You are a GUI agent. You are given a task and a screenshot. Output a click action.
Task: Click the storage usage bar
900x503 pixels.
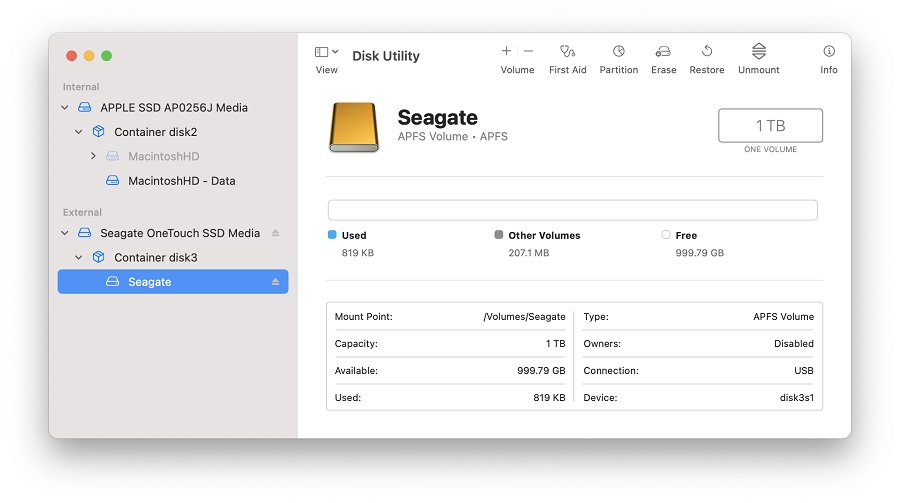(x=572, y=210)
